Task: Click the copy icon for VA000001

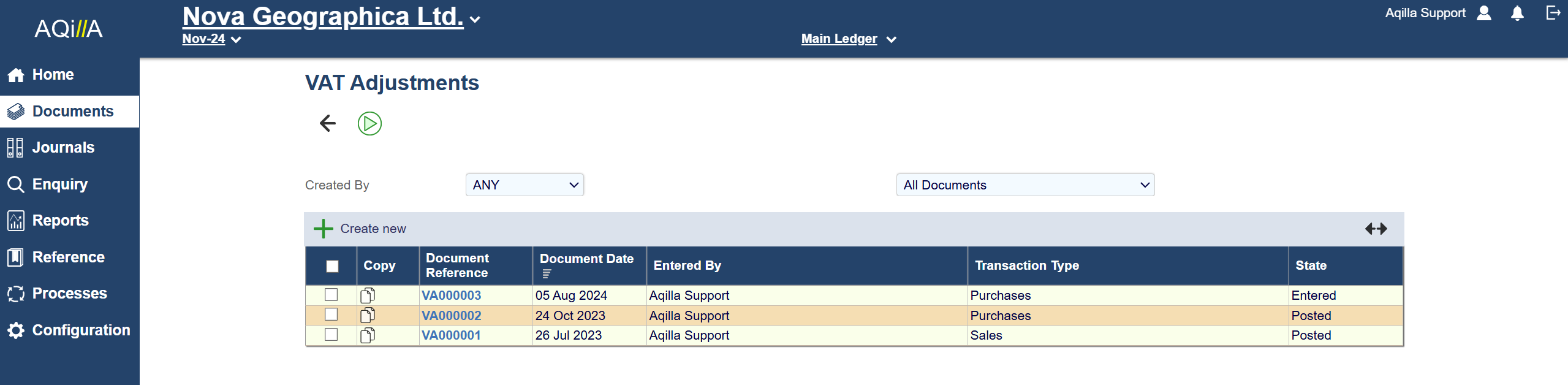Action: click(x=368, y=335)
